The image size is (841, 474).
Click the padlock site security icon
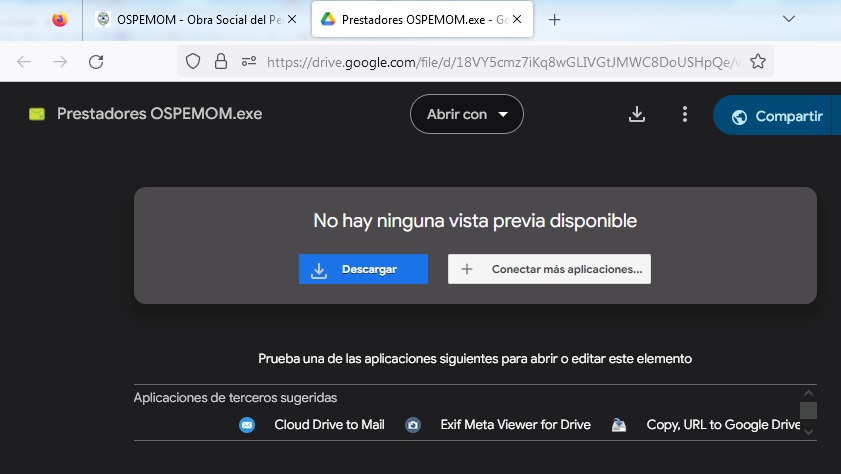click(x=221, y=62)
